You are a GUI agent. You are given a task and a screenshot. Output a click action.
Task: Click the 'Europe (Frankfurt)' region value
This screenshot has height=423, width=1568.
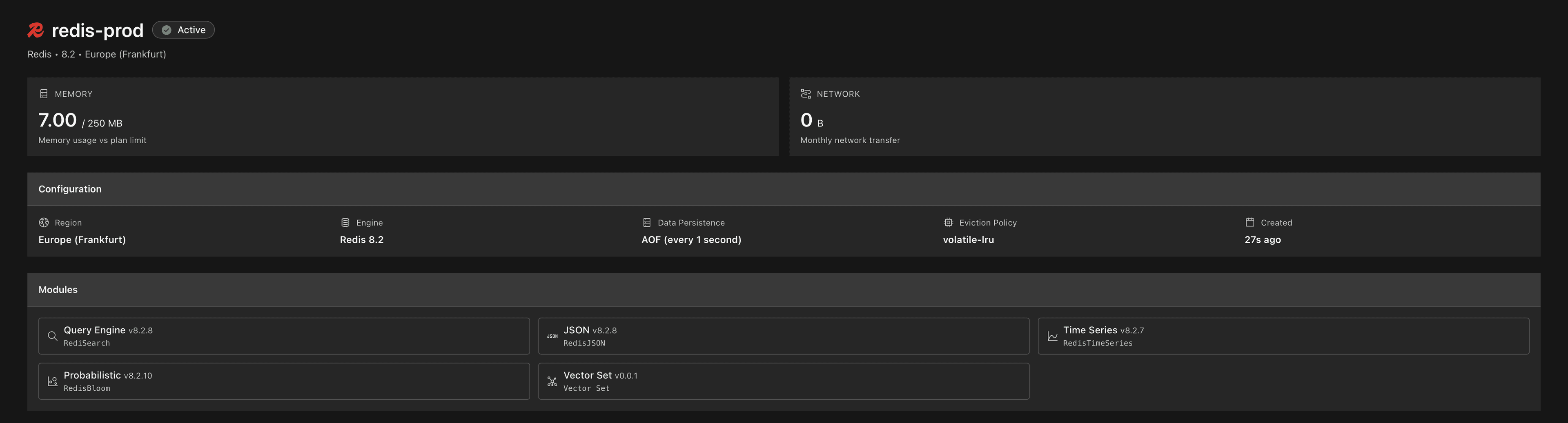[x=82, y=239]
